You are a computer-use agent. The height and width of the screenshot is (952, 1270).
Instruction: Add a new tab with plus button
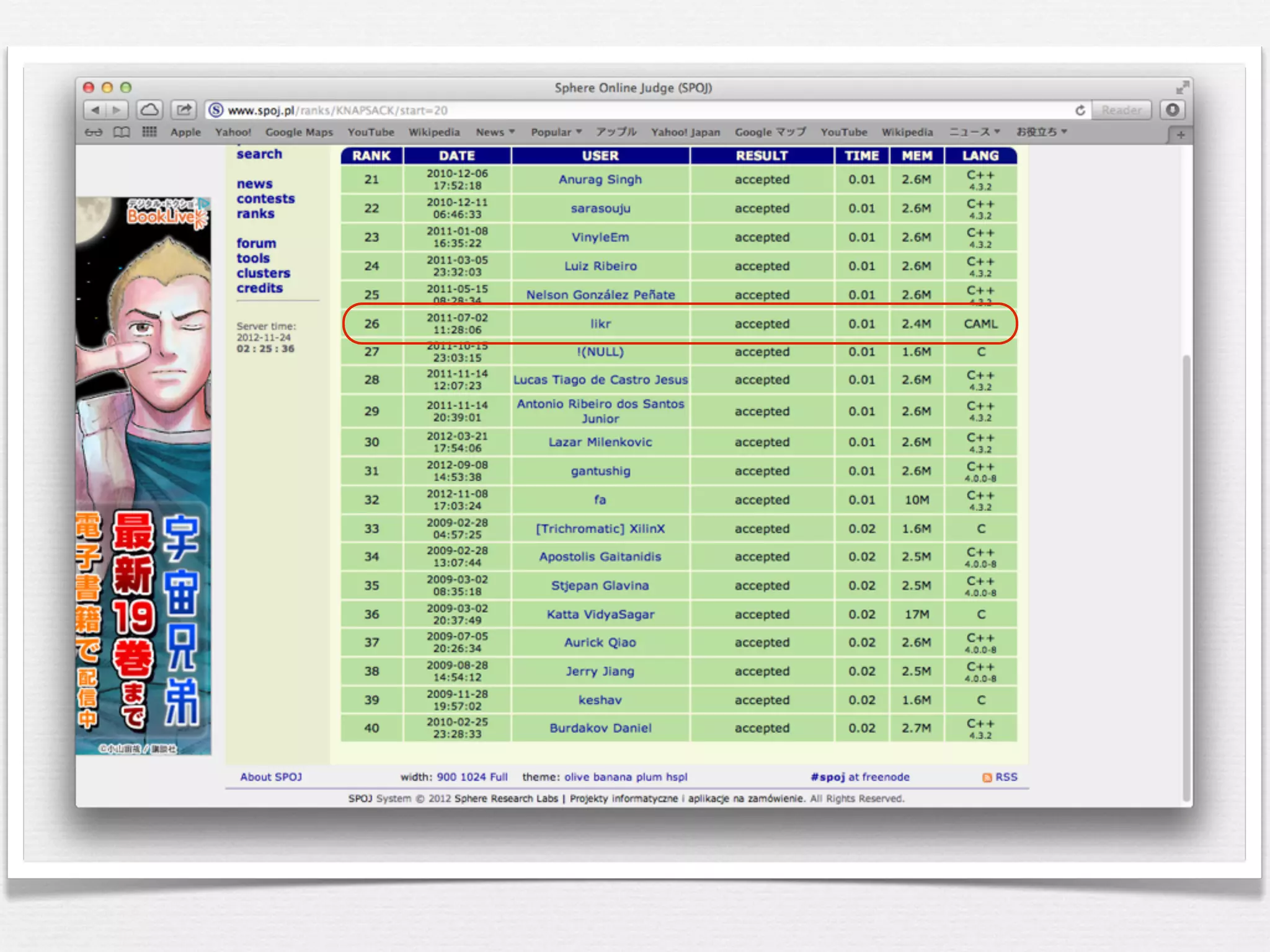pyautogui.click(x=1180, y=134)
